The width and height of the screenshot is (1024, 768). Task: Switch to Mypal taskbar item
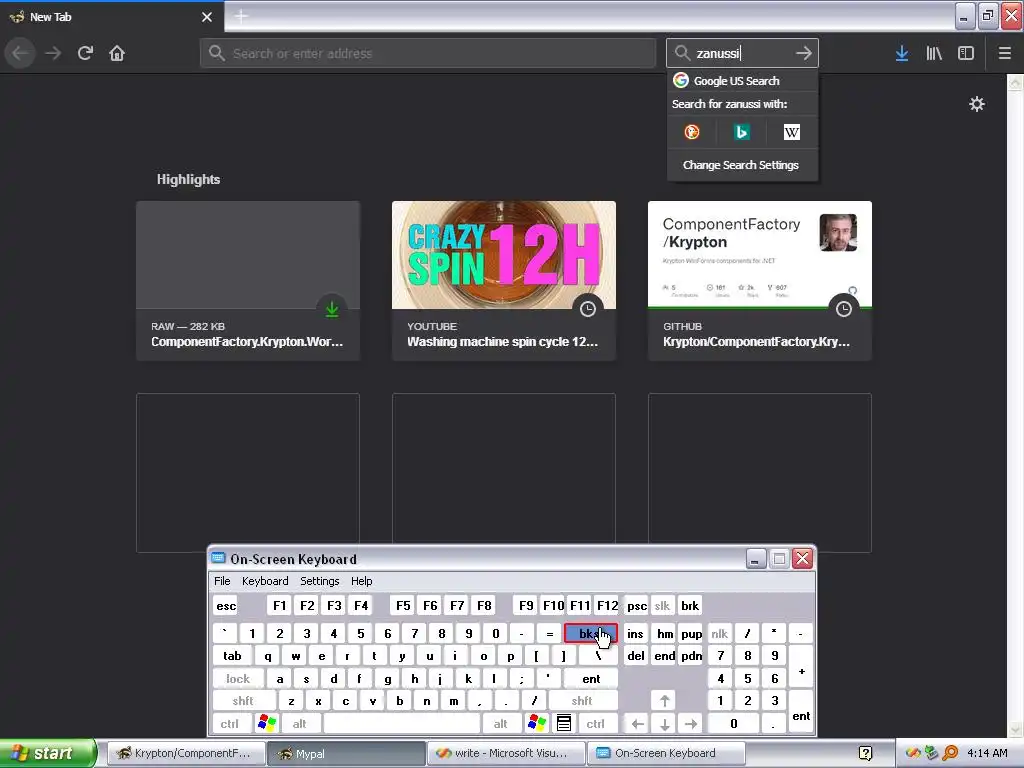coord(346,753)
